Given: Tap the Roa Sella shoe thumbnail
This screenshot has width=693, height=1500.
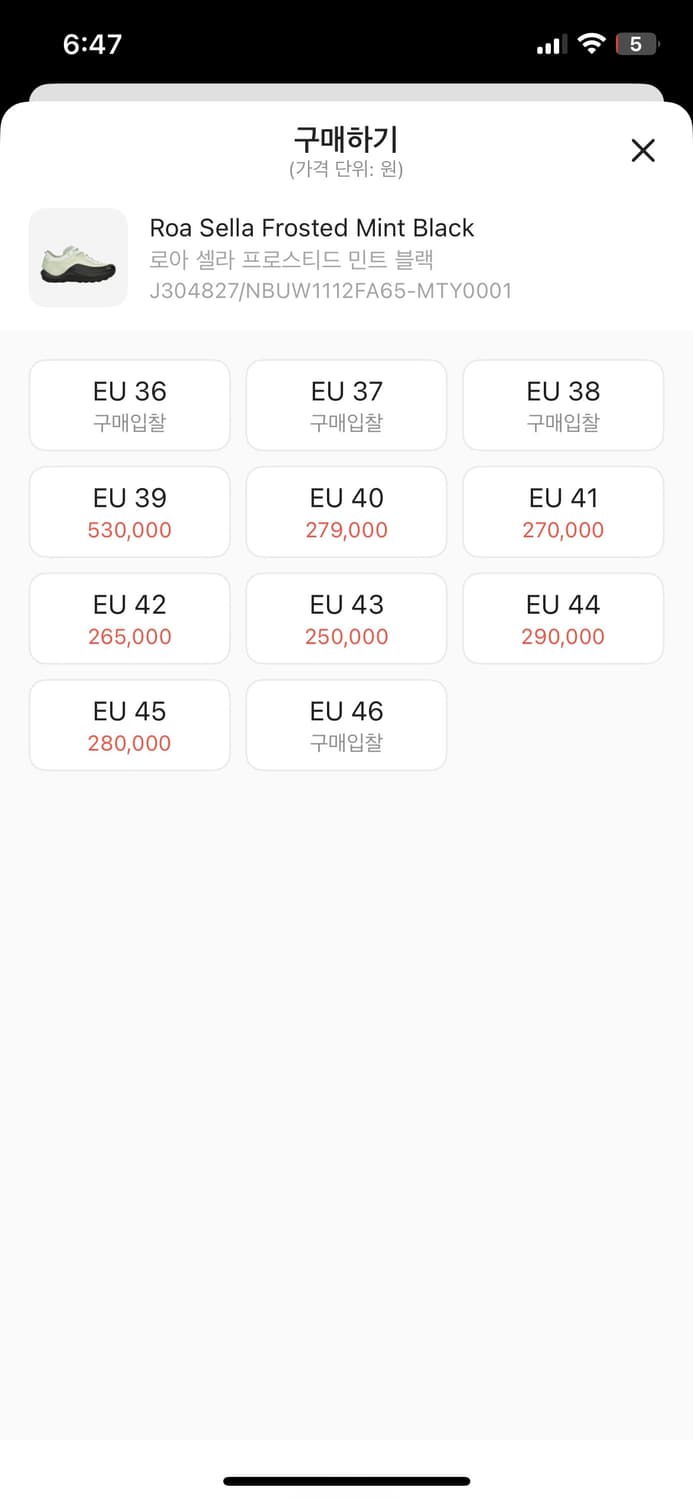Looking at the screenshot, I should 78,258.
